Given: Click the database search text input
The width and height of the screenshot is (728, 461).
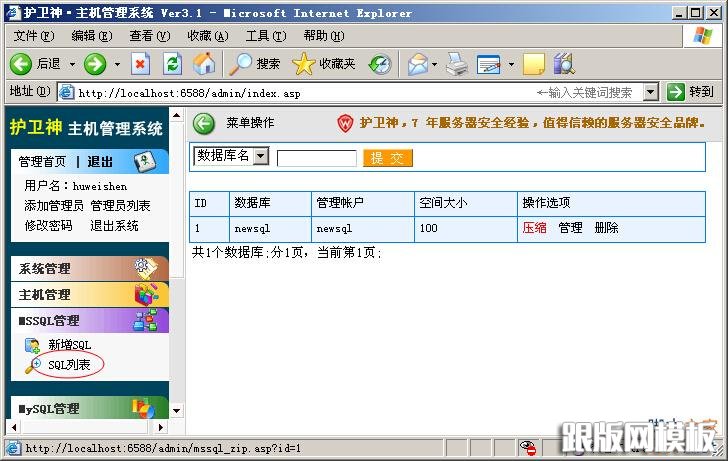Looking at the screenshot, I should click(x=317, y=158).
